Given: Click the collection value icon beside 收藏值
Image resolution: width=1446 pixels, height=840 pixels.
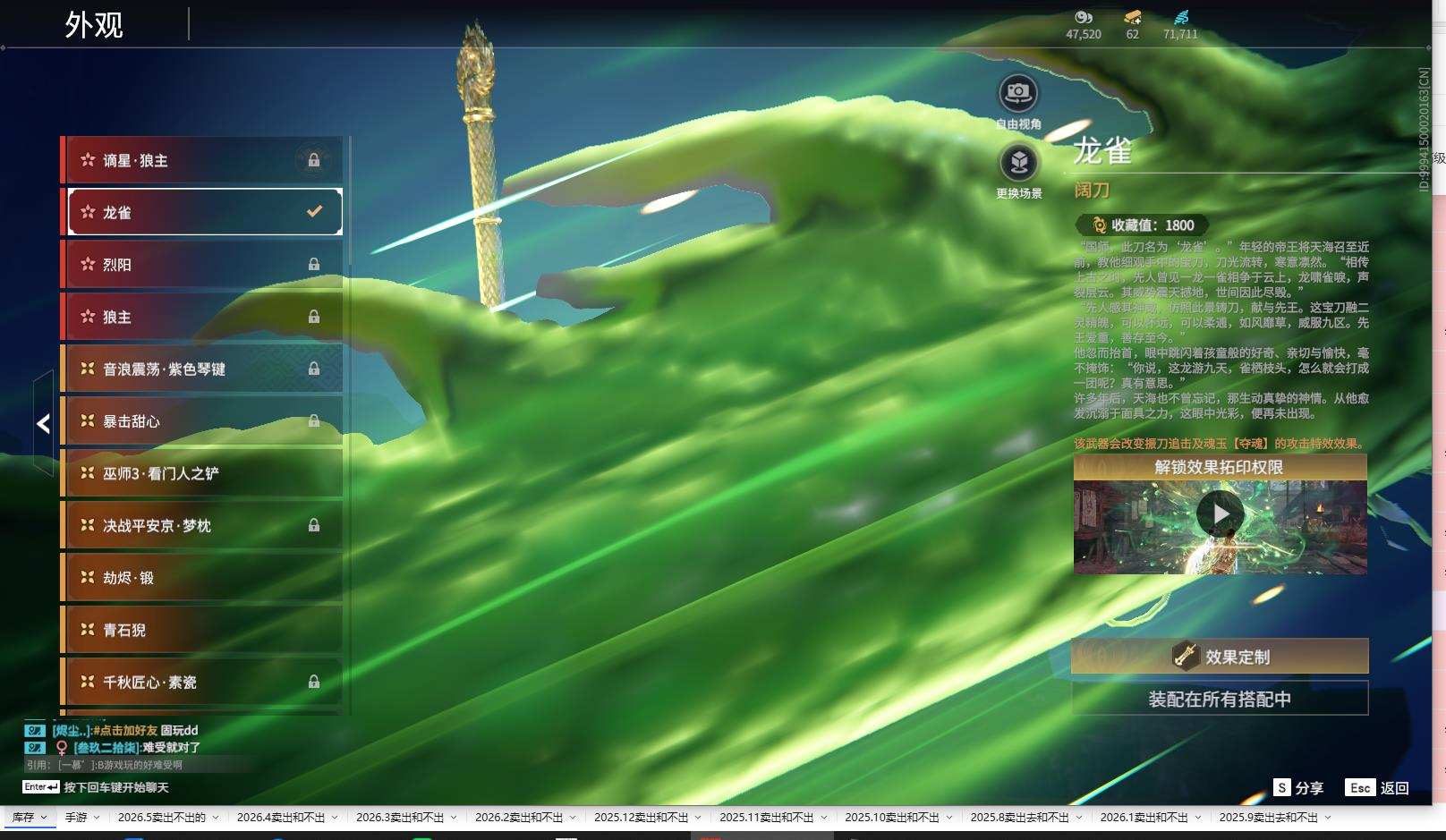Looking at the screenshot, I should (1099, 225).
